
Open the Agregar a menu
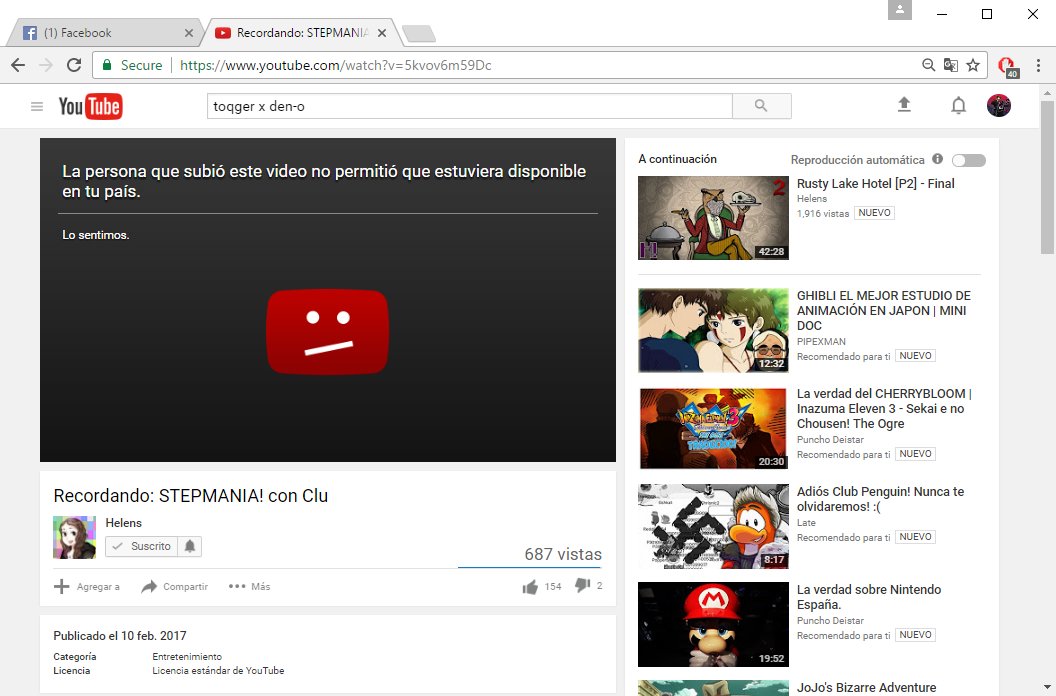pyautogui.click(x=86, y=587)
